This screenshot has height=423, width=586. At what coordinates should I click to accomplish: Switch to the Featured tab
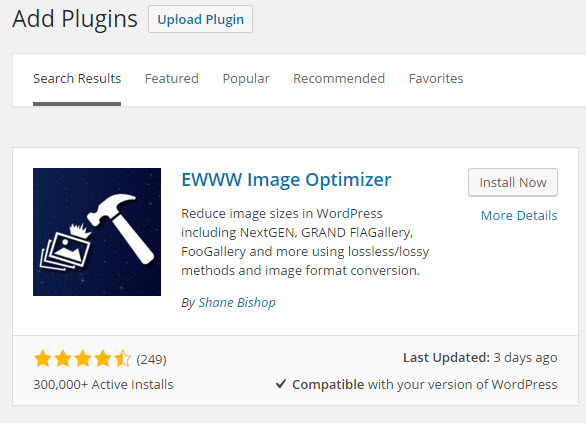click(172, 78)
